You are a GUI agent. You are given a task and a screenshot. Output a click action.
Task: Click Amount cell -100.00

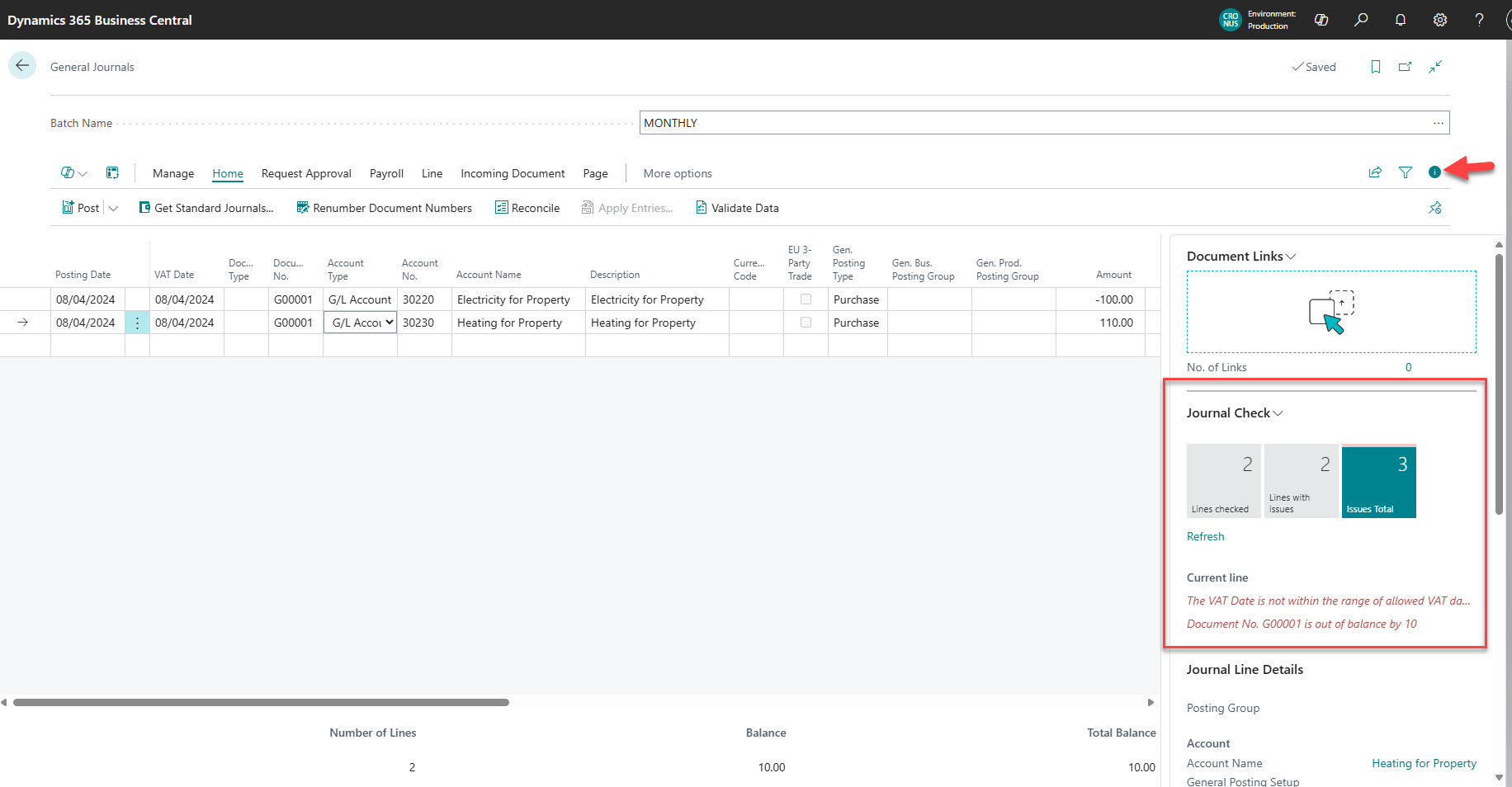tap(1100, 299)
